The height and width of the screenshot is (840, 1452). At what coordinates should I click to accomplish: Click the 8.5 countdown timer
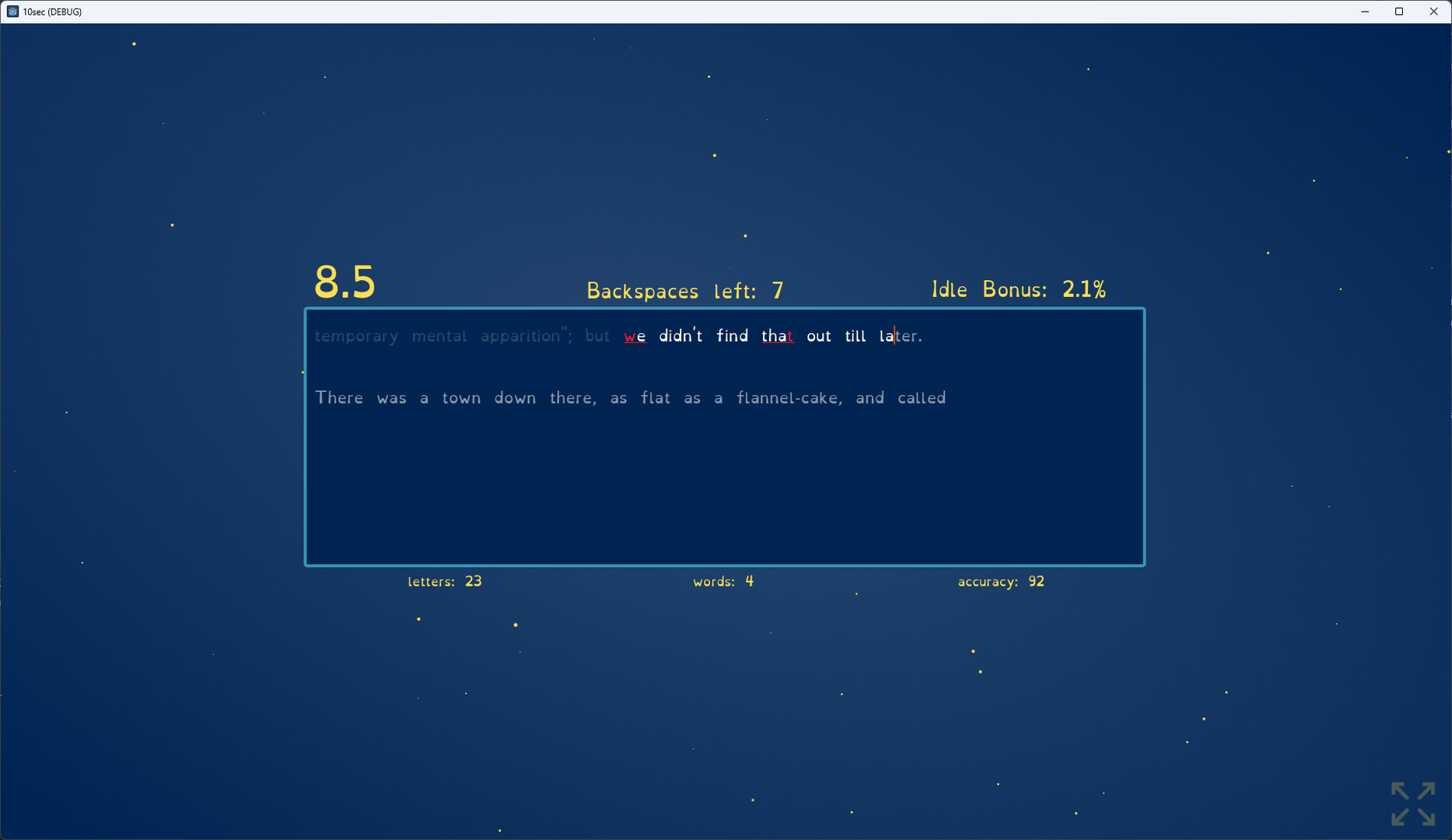[345, 282]
